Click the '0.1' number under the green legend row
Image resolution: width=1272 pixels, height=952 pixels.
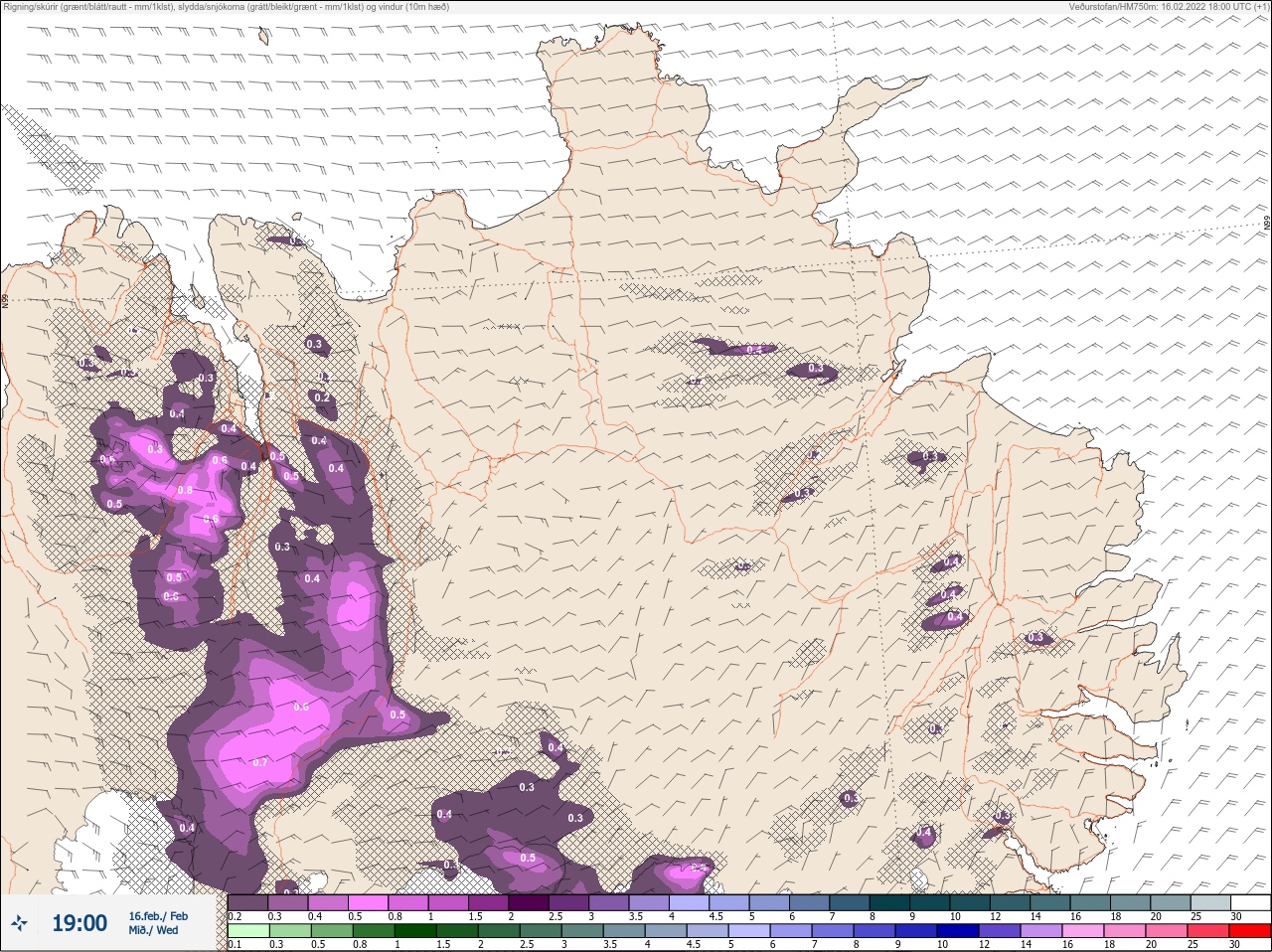click(235, 944)
